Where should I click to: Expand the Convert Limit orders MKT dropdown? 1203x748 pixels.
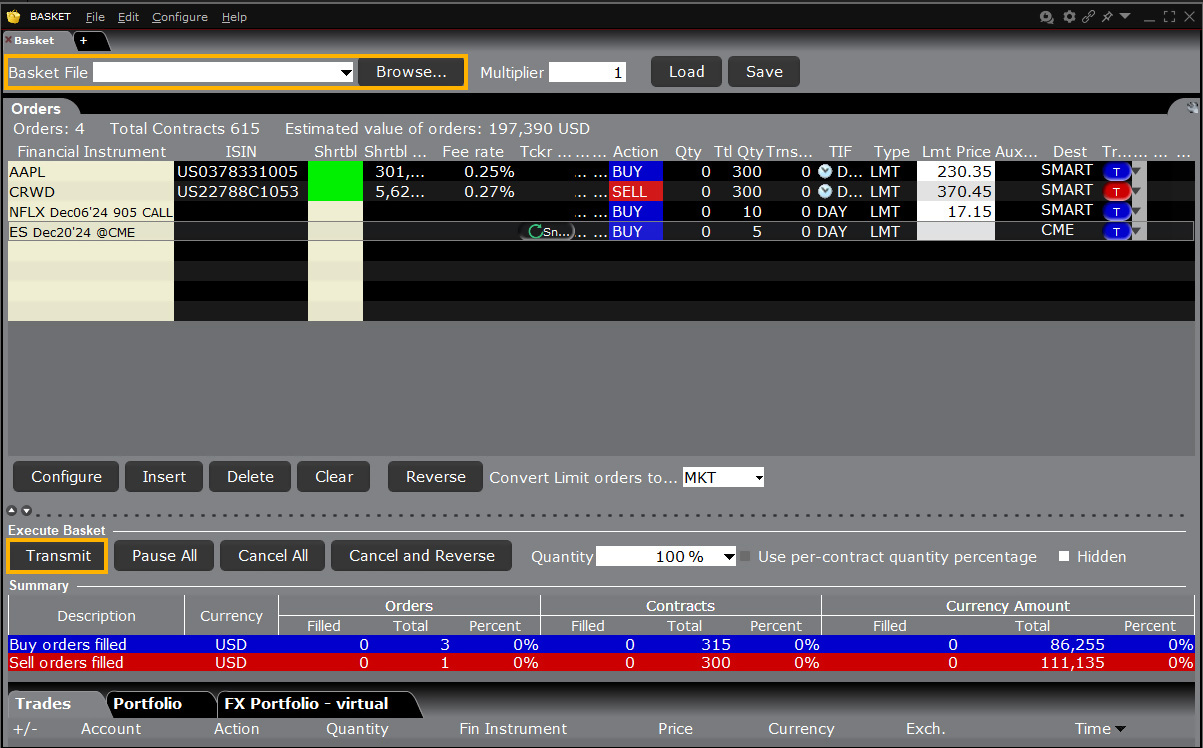tap(759, 478)
